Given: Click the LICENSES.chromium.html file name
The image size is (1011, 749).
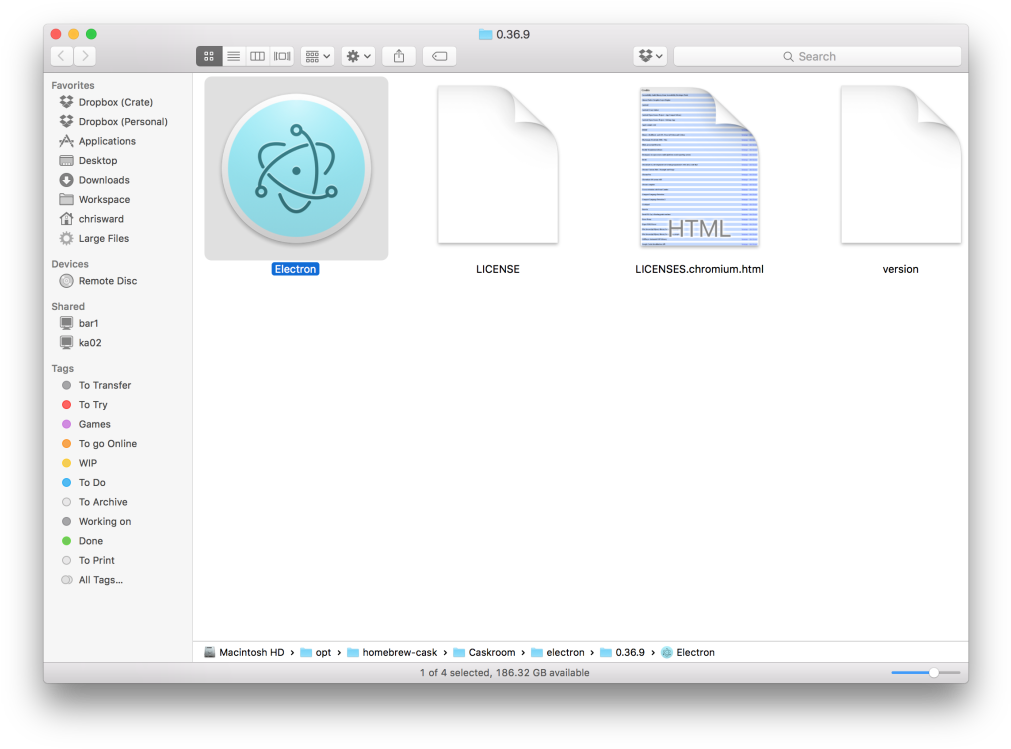Looking at the screenshot, I should (x=700, y=269).
